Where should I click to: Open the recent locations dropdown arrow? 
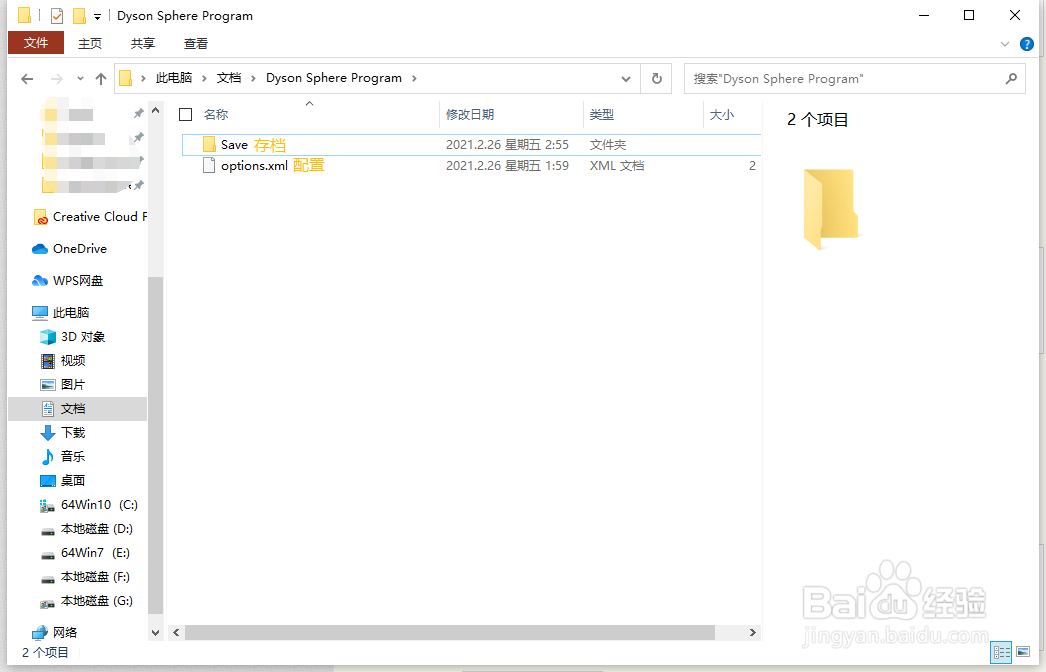80,79
